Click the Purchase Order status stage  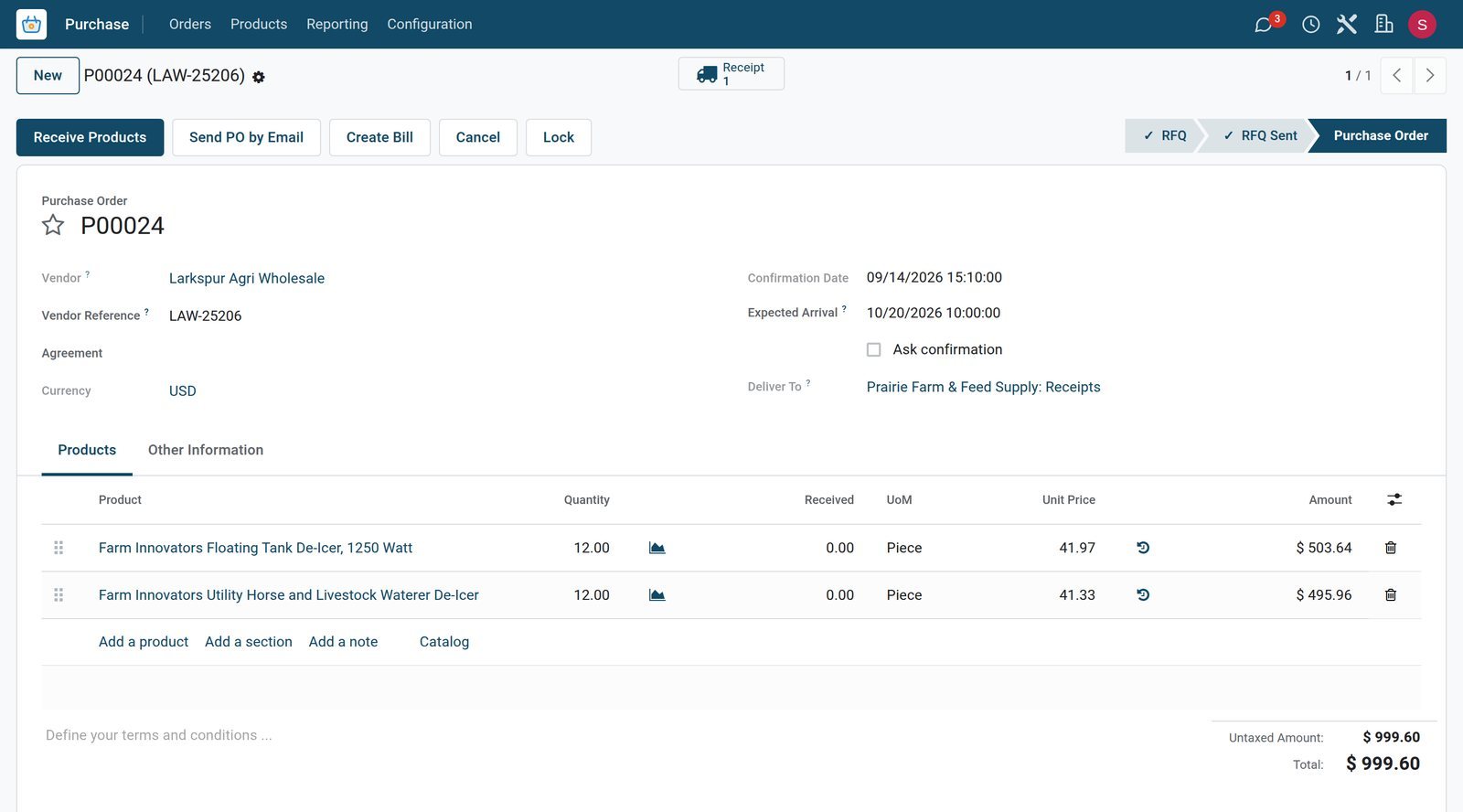(x=1380, y=135)
